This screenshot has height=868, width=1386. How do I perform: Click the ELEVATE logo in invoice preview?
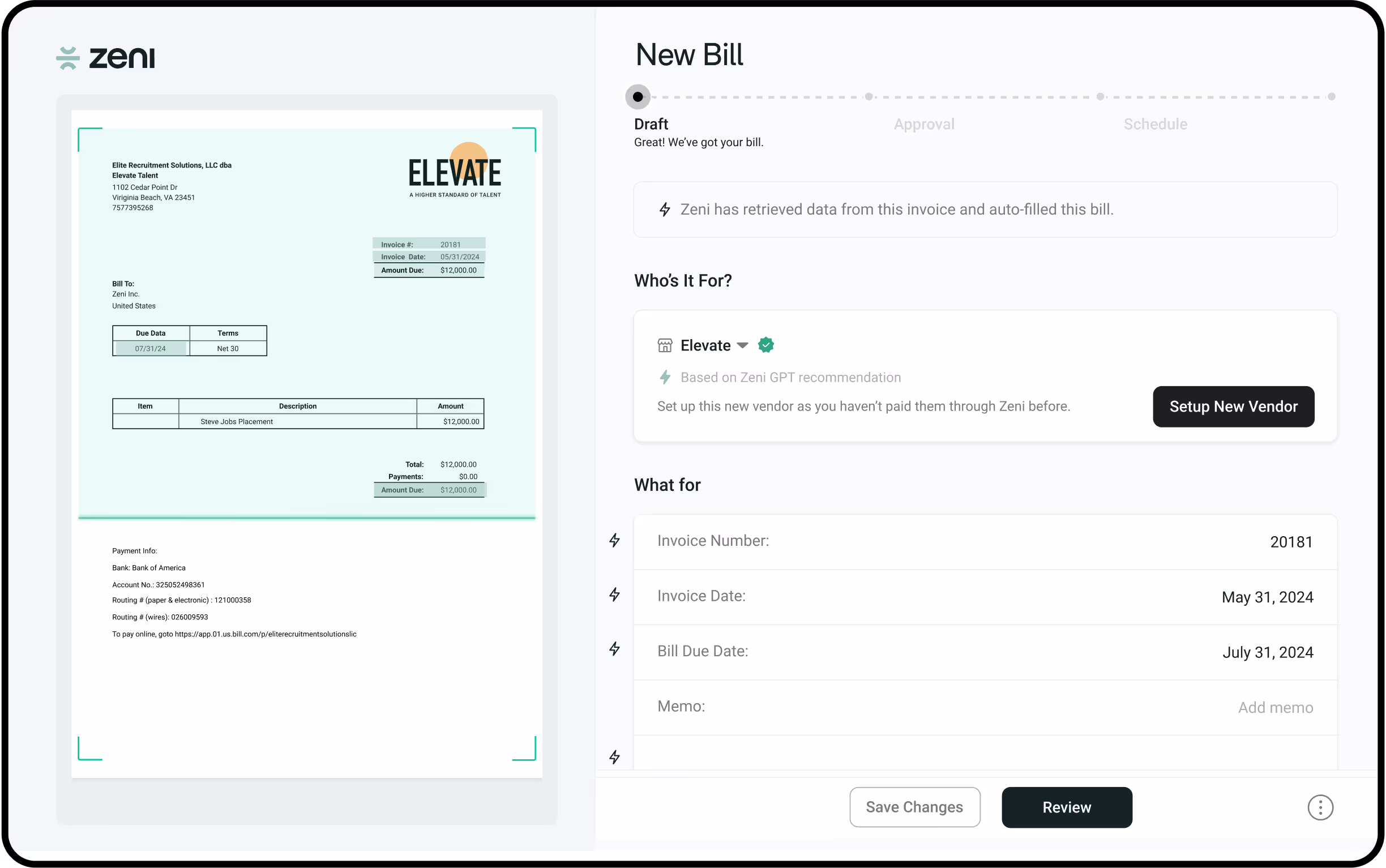point(455,171)
